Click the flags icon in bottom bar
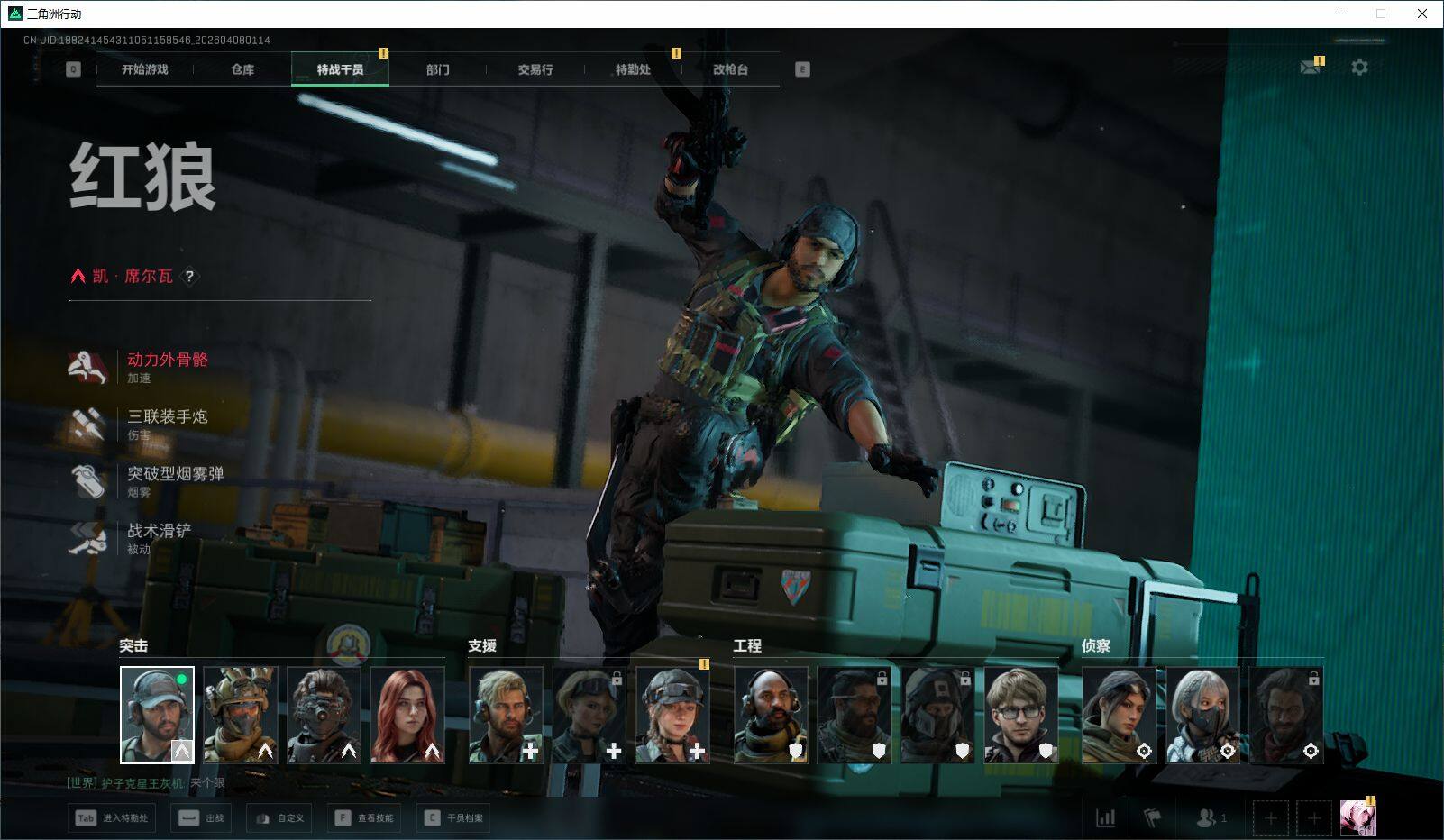The height and width of the screenshot is (840, 1444). pyautogui.click(x=1152, y=817)
